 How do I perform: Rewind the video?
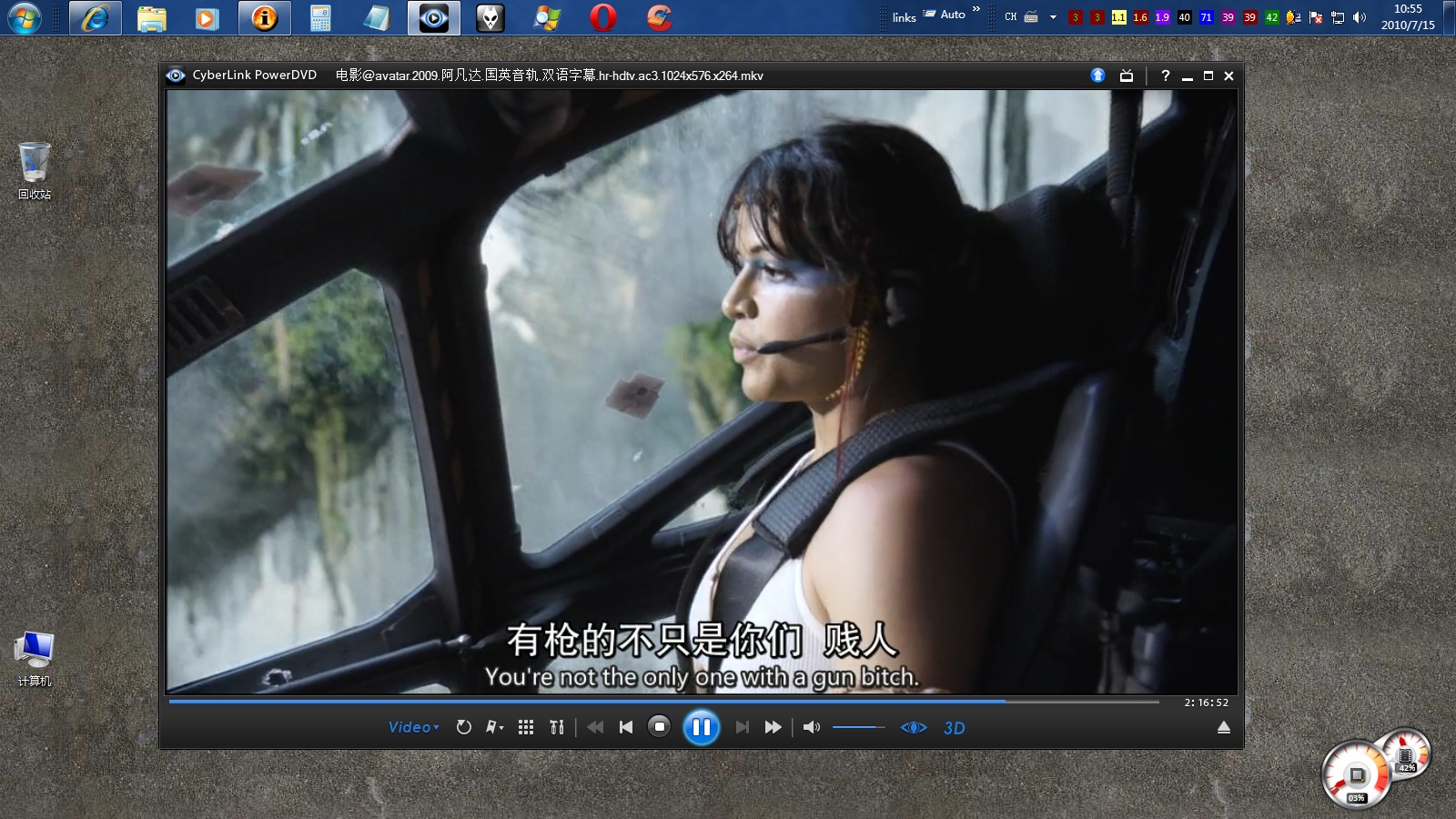pos(595,727)
